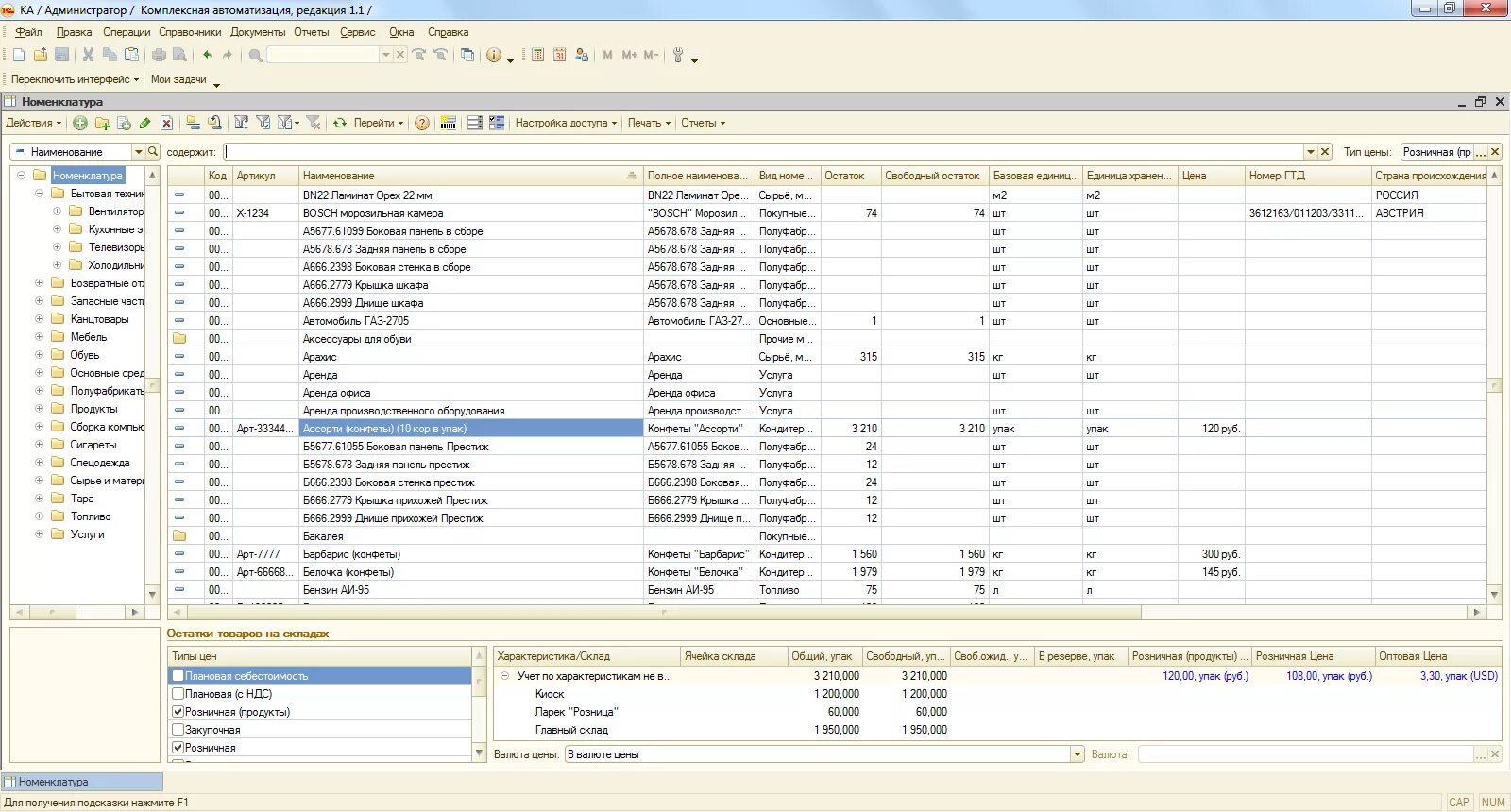Click the New document icon in main toolbar

(19, 56)
